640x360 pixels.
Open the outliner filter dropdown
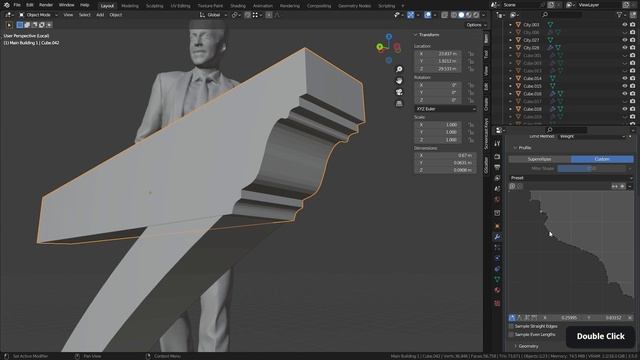click(621, 15)
